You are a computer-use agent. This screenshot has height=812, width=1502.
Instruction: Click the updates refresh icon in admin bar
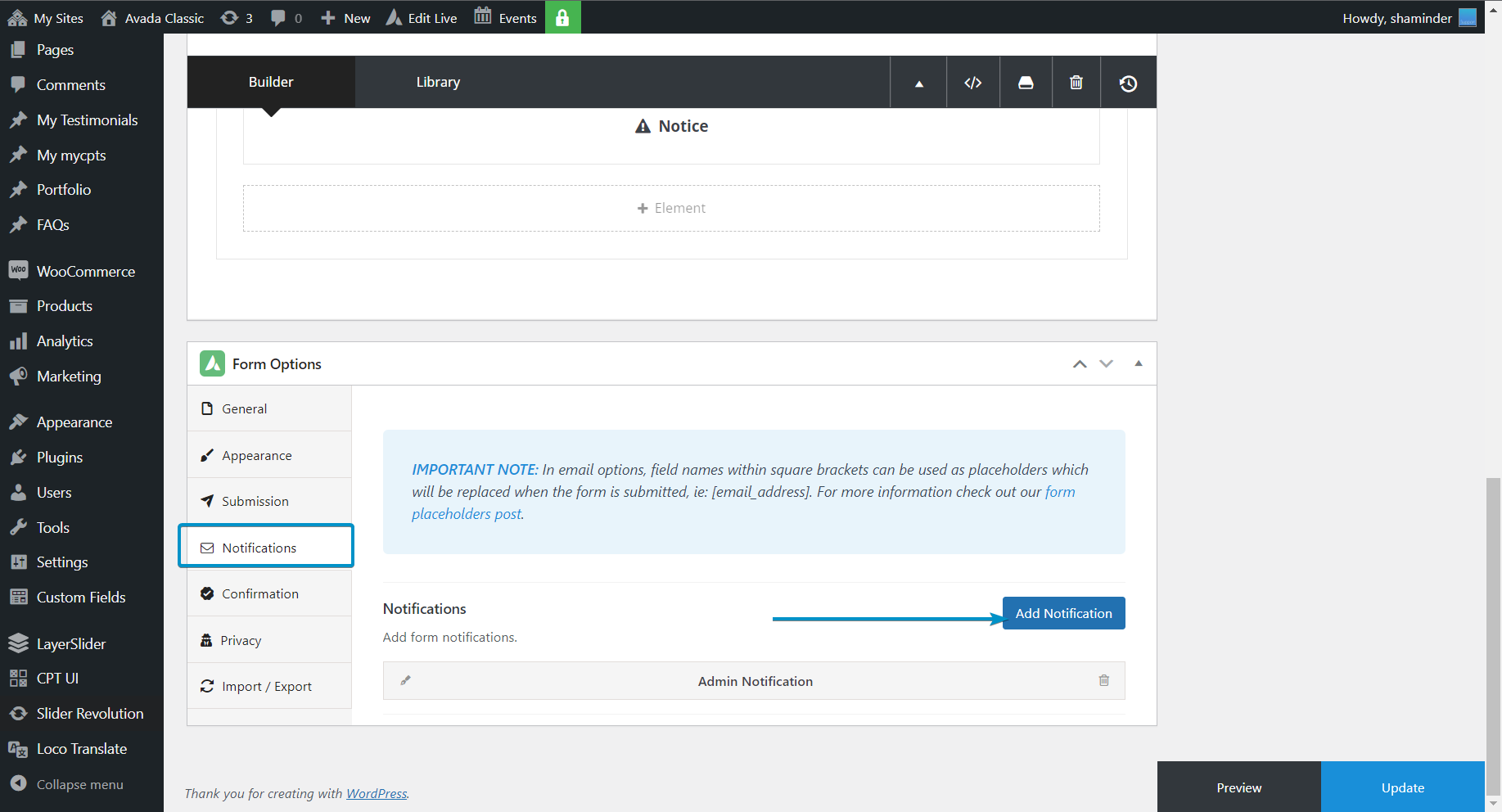pyautogui.click(x=230, y=17)
